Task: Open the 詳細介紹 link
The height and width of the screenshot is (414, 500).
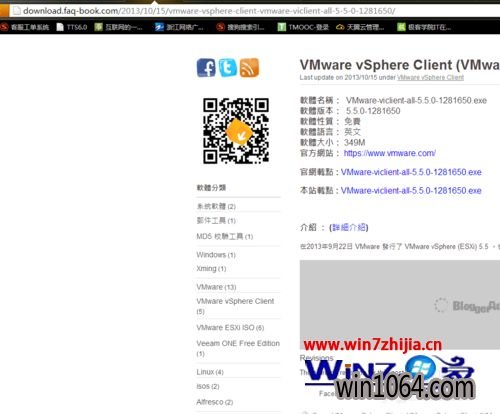Action: click(349, 228)
